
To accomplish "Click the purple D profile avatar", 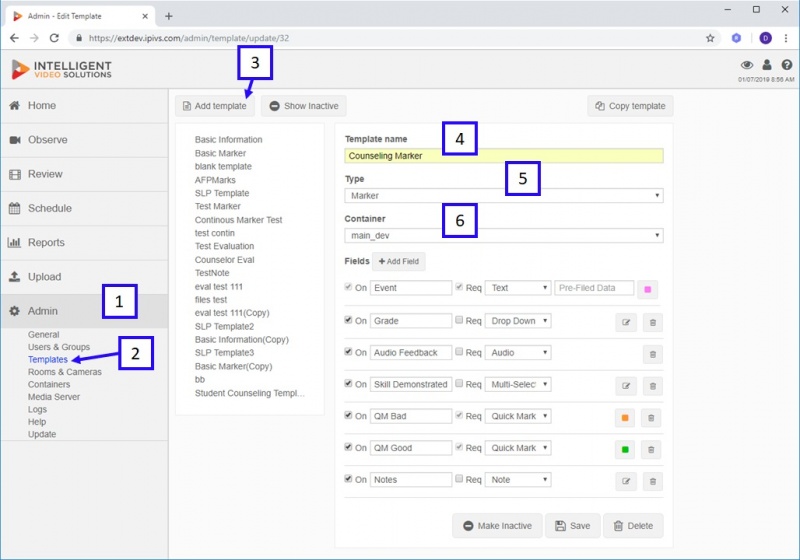I will coord(765,38).
